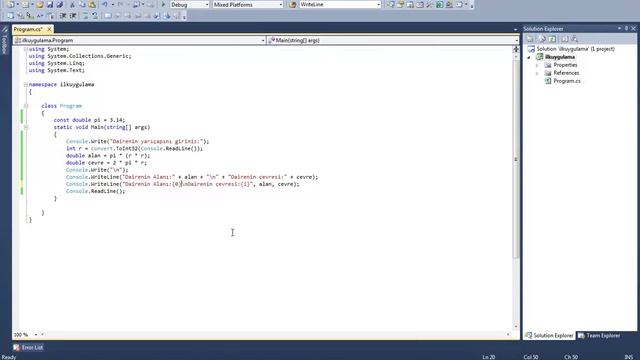Viewport: 640px width, 360px height.
Task: Click the Increase Indent icon
Action: pyautogui.click(x=73, y=16)
